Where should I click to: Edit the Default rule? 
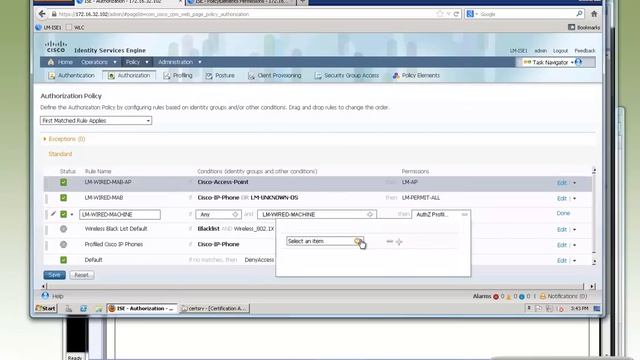coord(562,260)
